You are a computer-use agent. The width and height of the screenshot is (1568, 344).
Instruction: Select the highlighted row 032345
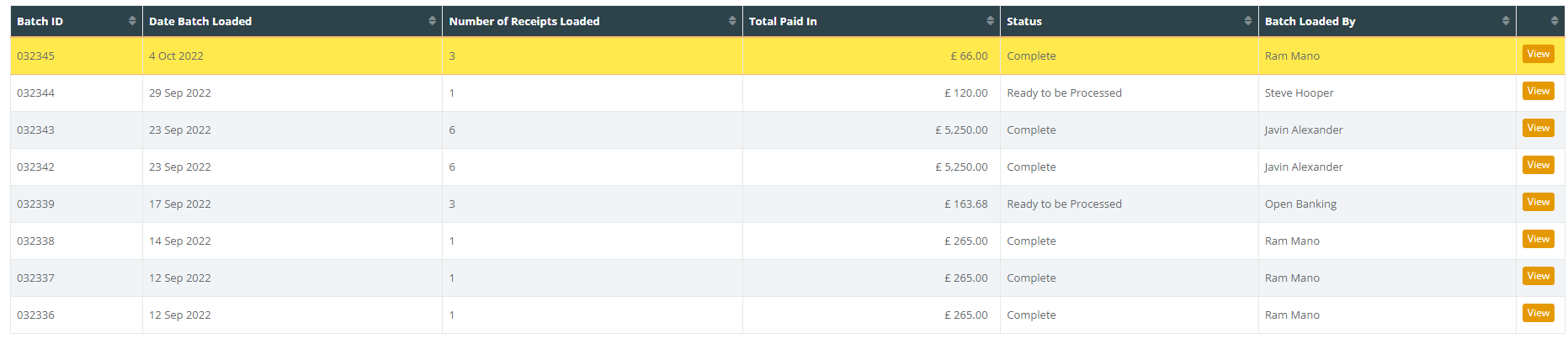pos(787,56)
